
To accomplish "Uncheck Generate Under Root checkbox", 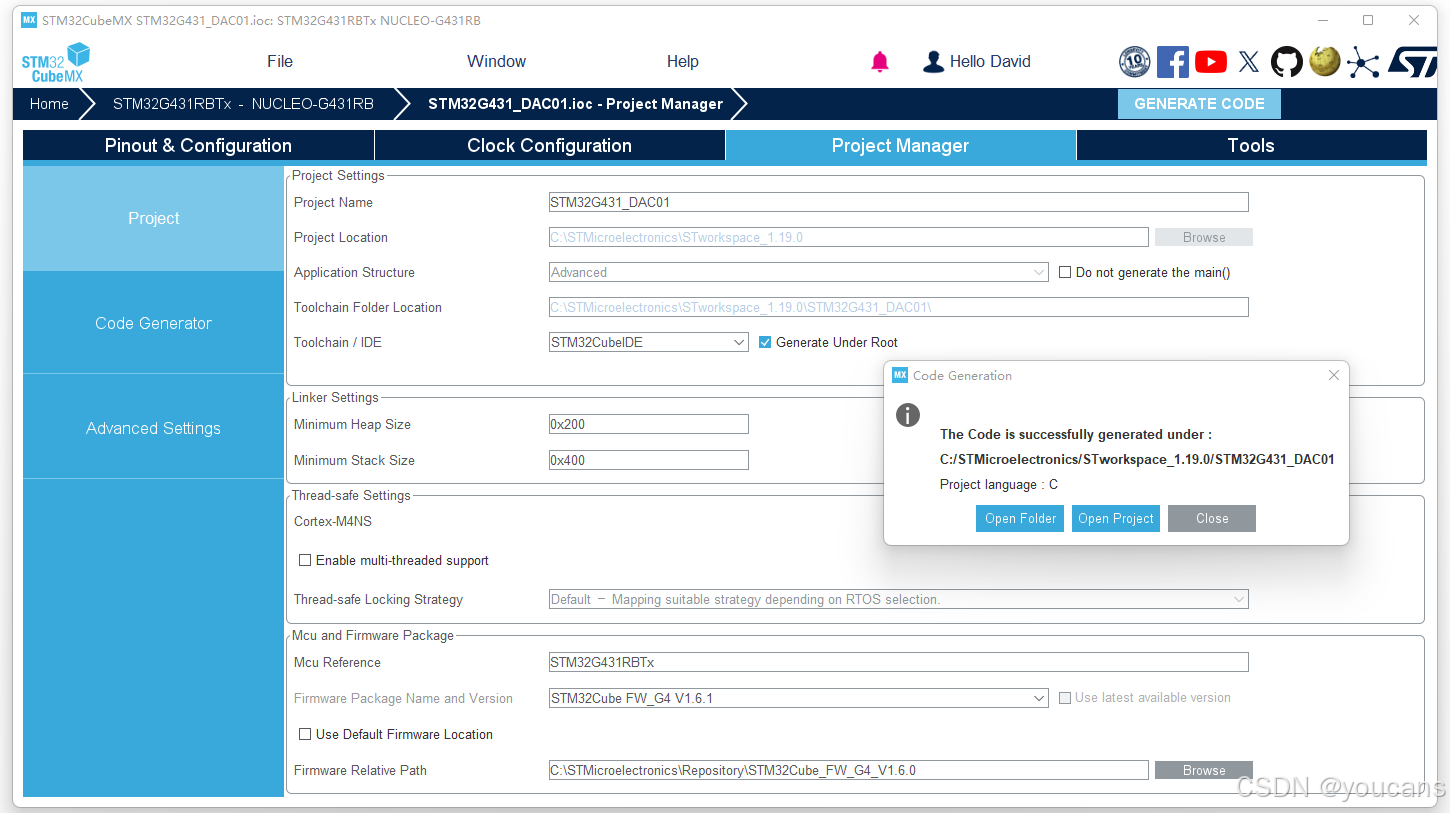I will click(x=765, y=342).
